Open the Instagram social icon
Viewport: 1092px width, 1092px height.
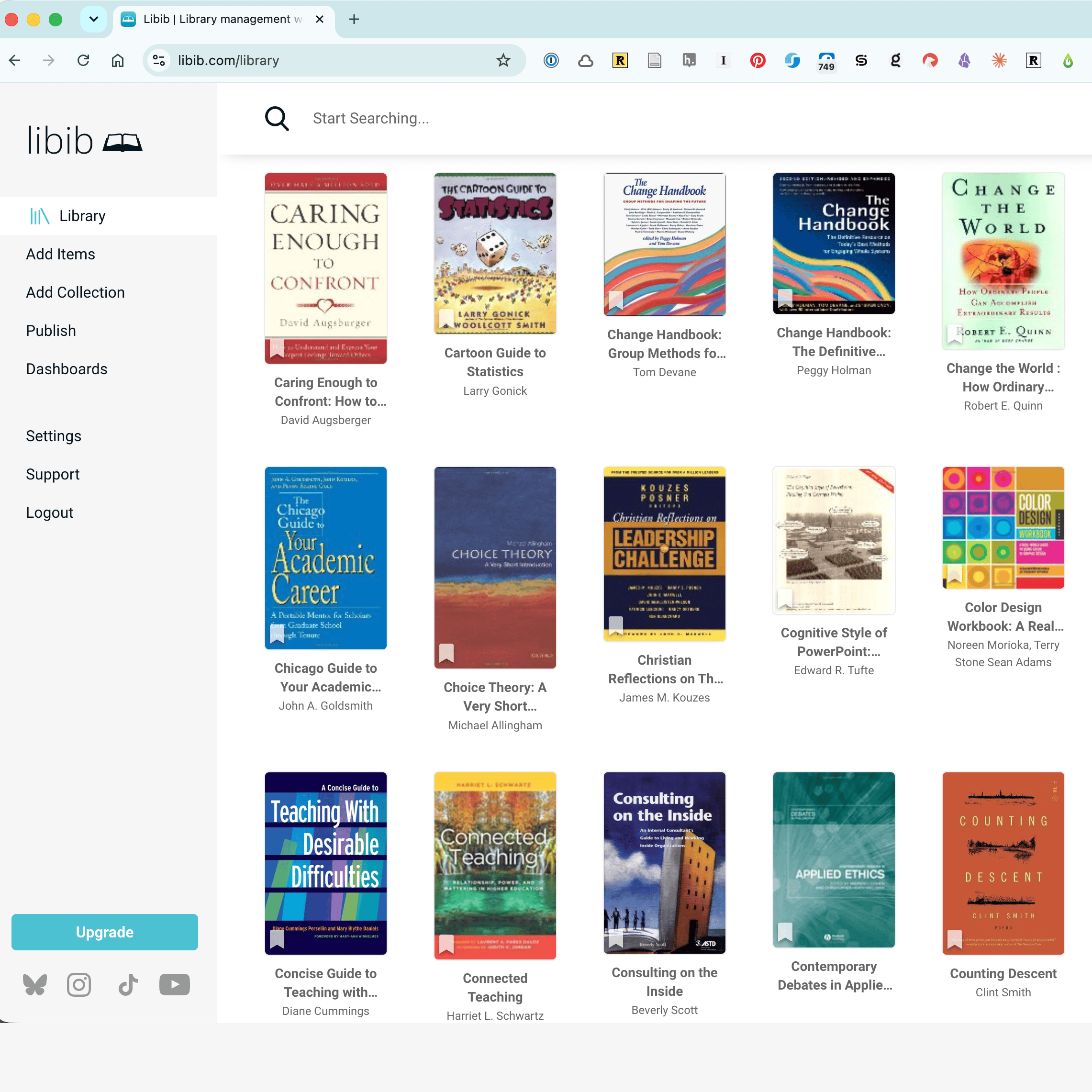[79, 985]
